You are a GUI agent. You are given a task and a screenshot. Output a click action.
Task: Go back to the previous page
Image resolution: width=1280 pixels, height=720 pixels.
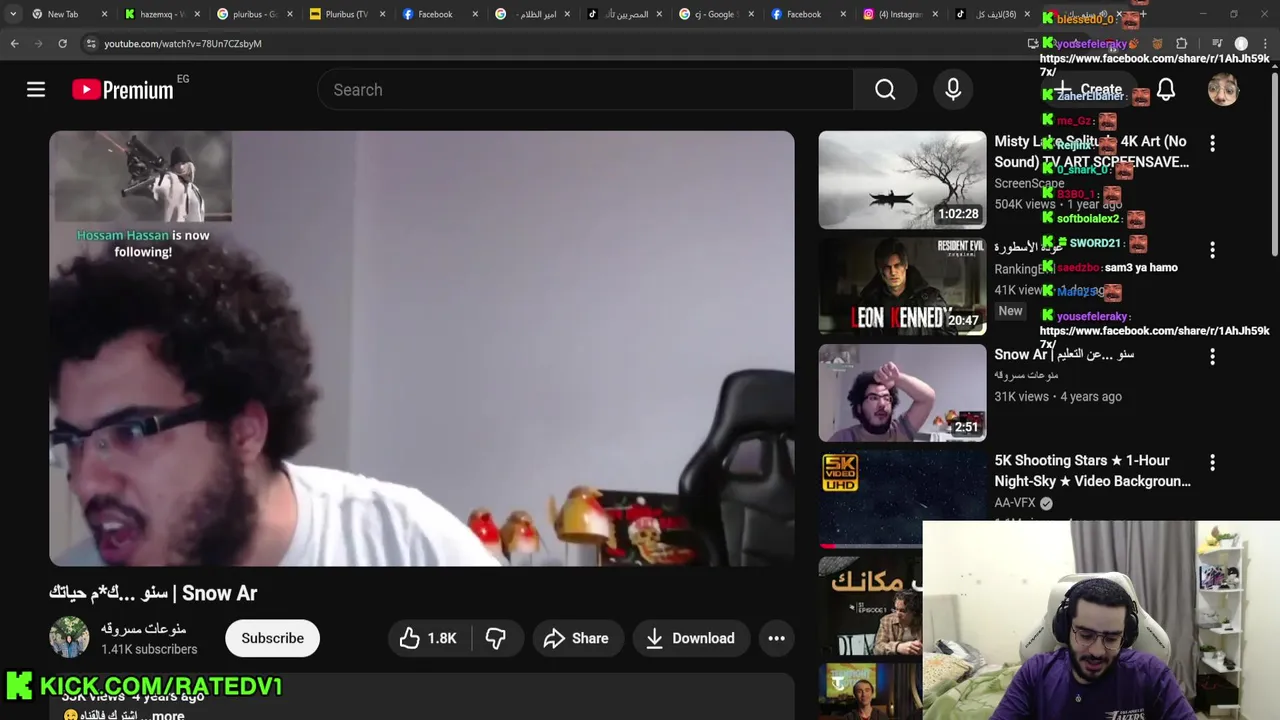click(14, 44)
